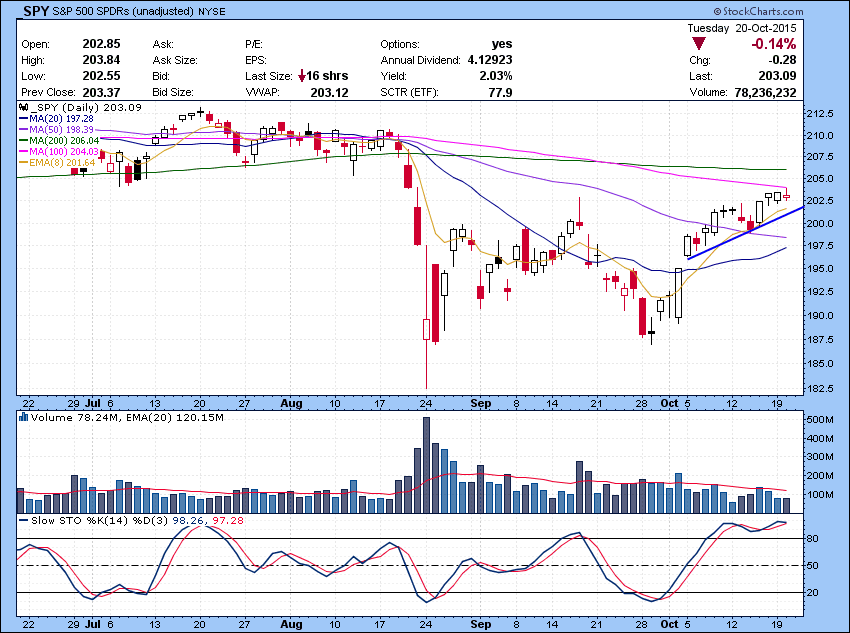This screenshot has height=633, width=850.
Task: Select the Last Size 16 shrs value
Action: pyautogui.click(x=327, y=76)
